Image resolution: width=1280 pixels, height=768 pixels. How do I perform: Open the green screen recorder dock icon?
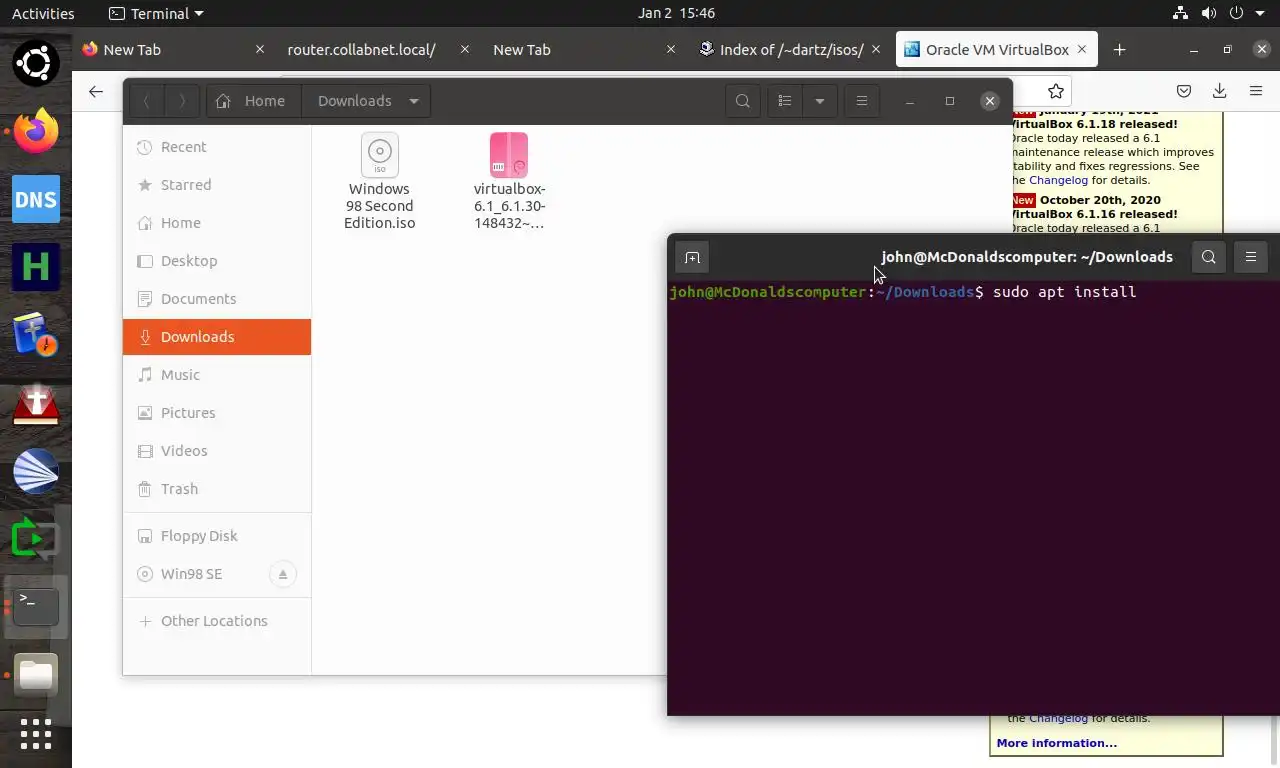coord(36,539)
